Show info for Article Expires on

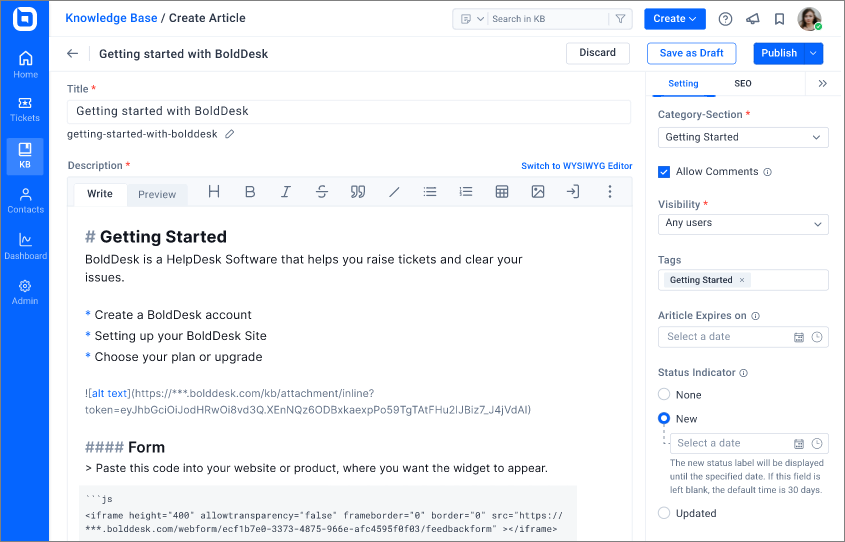pos(756,316)
